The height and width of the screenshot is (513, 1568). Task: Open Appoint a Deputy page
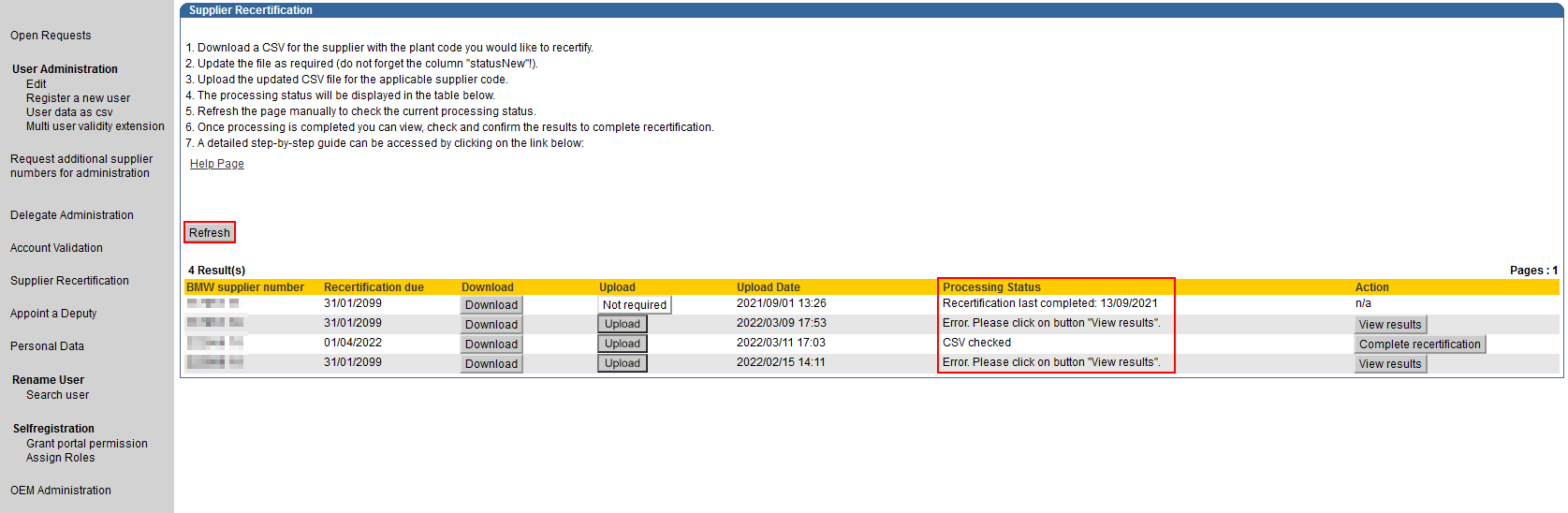click(53, 314)
